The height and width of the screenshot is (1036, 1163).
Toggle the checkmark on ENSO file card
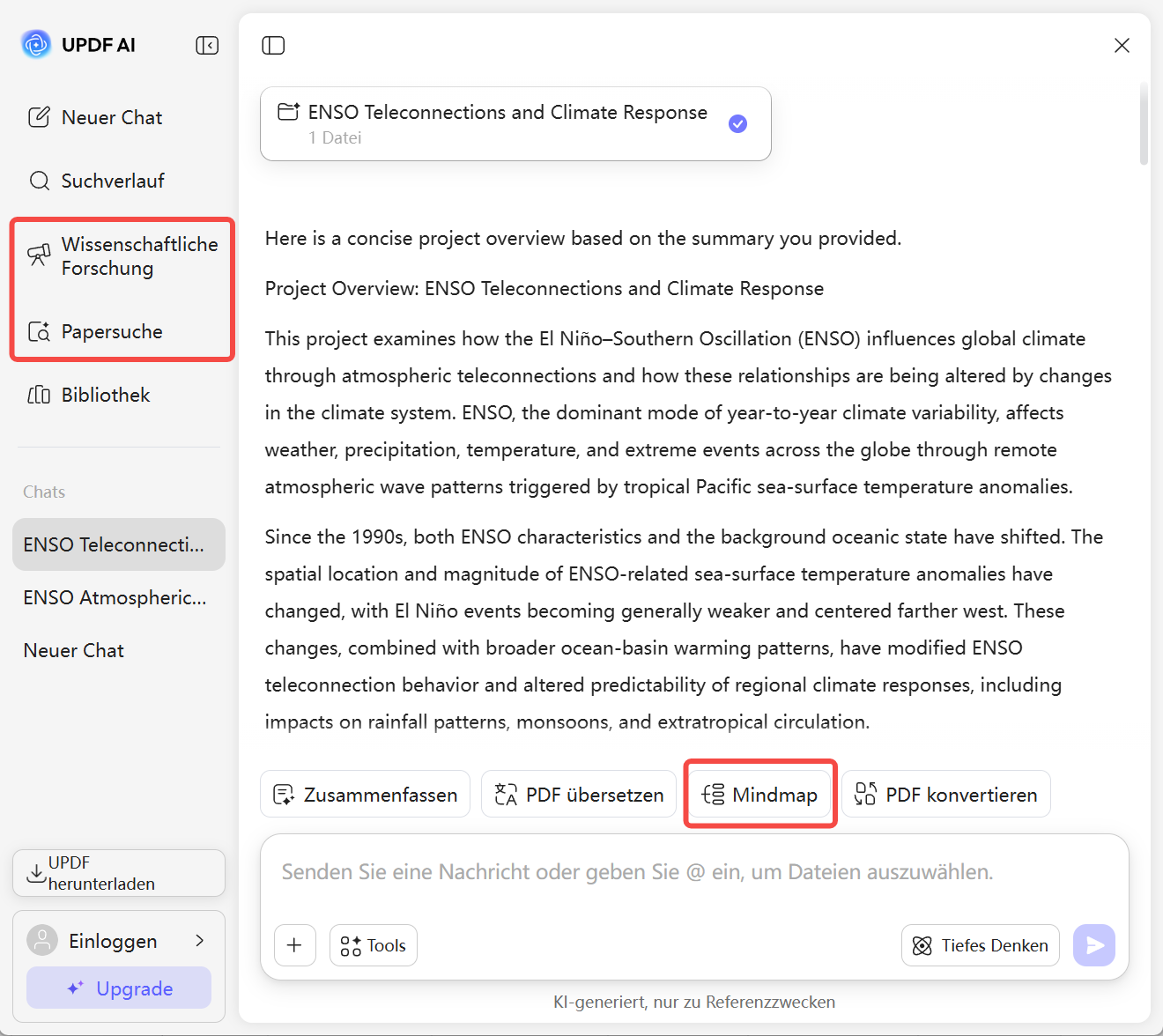click(x=737, y=123)
